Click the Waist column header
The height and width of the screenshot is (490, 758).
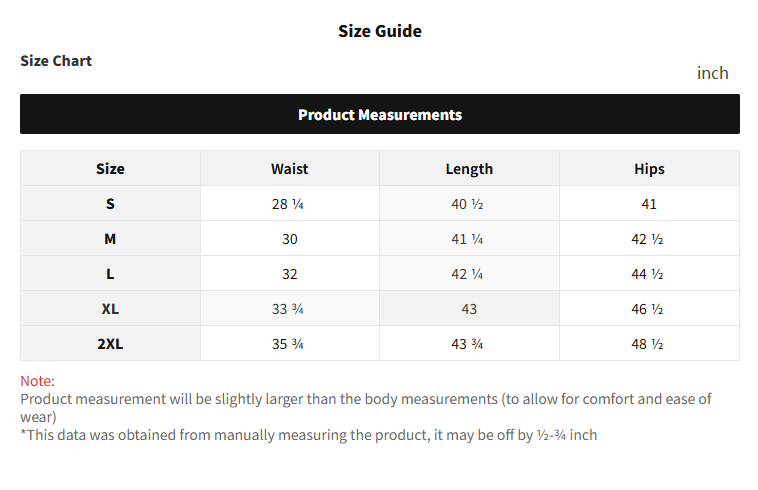pos(289,169)
